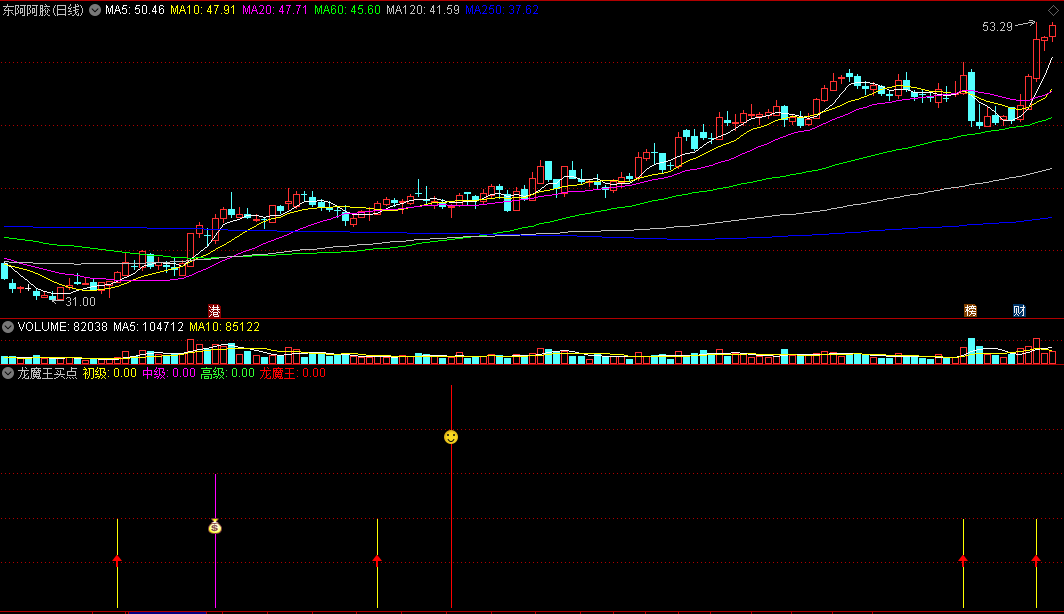
Task: Click the volume MA10: 85122 label
Action: (x=225, y=327)
